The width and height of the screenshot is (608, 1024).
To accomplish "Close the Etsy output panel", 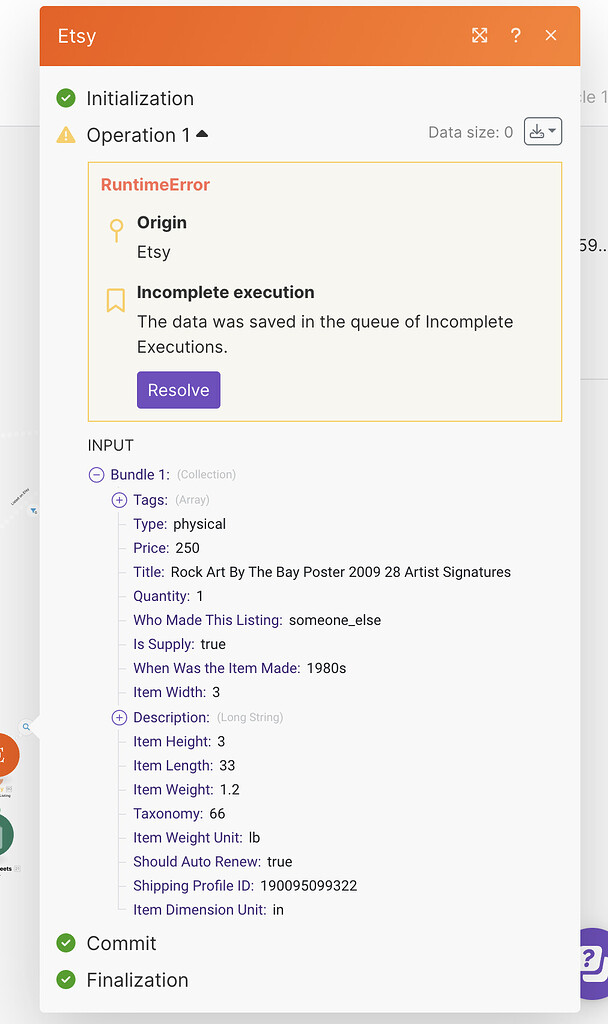I will coord(551,35).
